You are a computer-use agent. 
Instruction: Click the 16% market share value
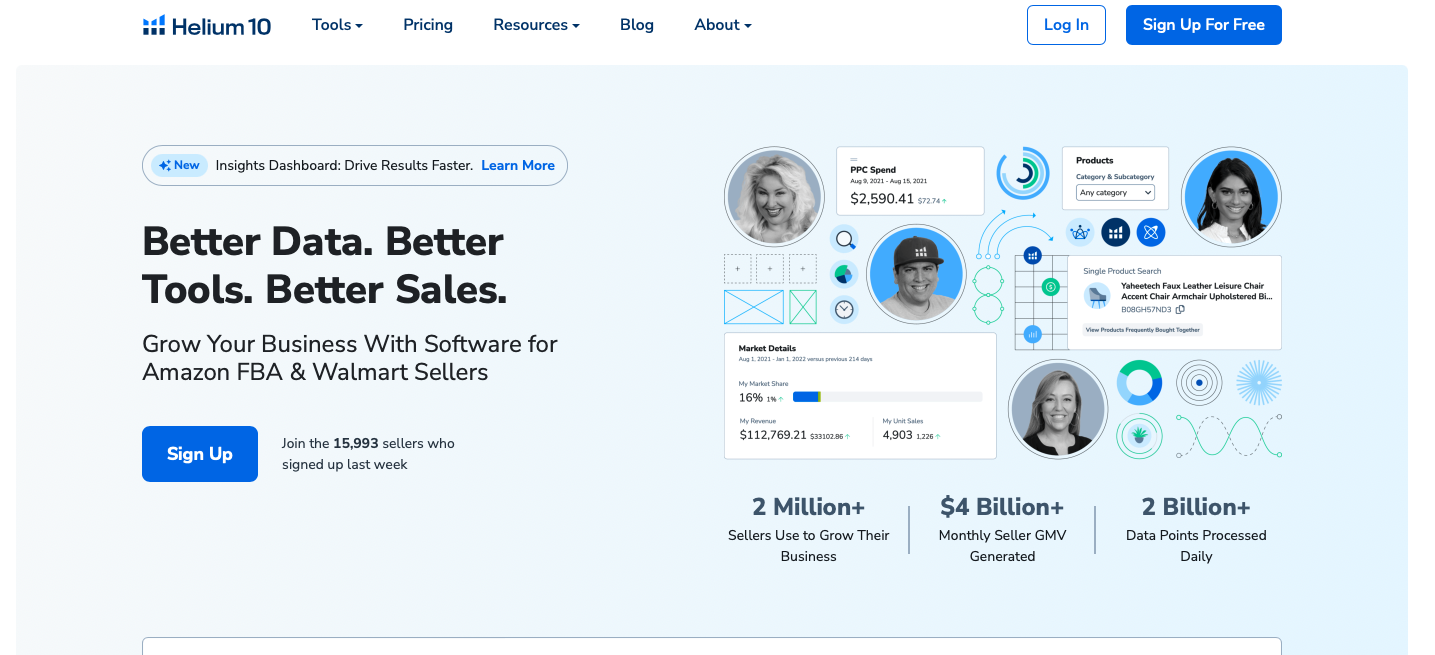(x=751, y=398)
